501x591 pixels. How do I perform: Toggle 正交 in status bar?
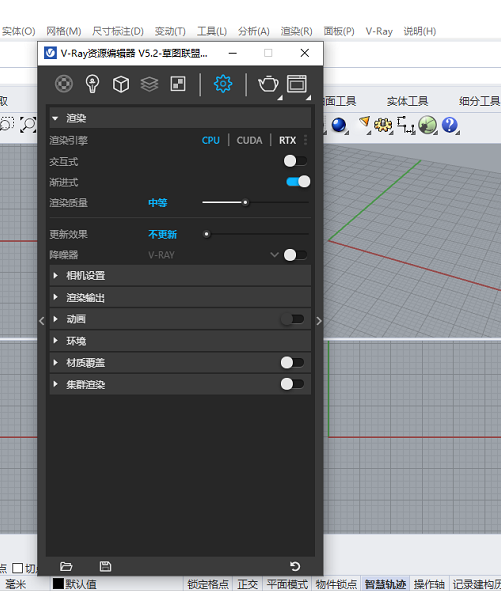coord(248,584)
